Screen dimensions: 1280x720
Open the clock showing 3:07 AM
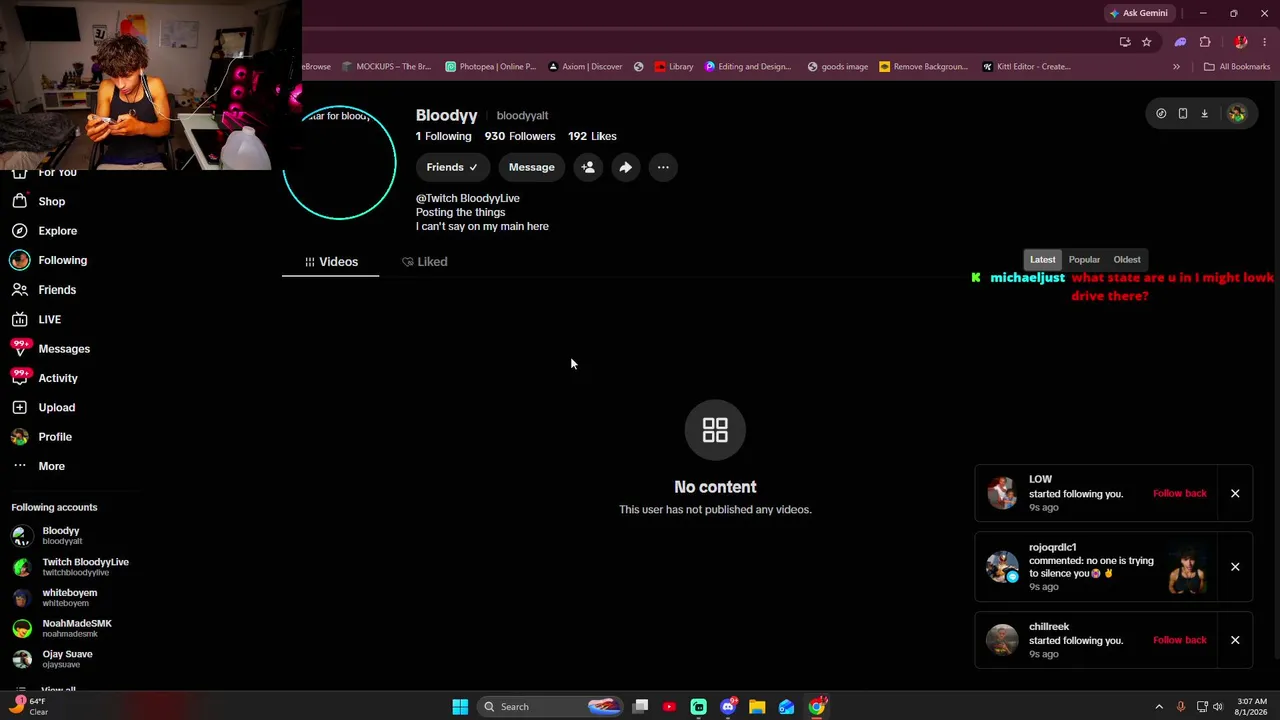(x=1252, y=707)
